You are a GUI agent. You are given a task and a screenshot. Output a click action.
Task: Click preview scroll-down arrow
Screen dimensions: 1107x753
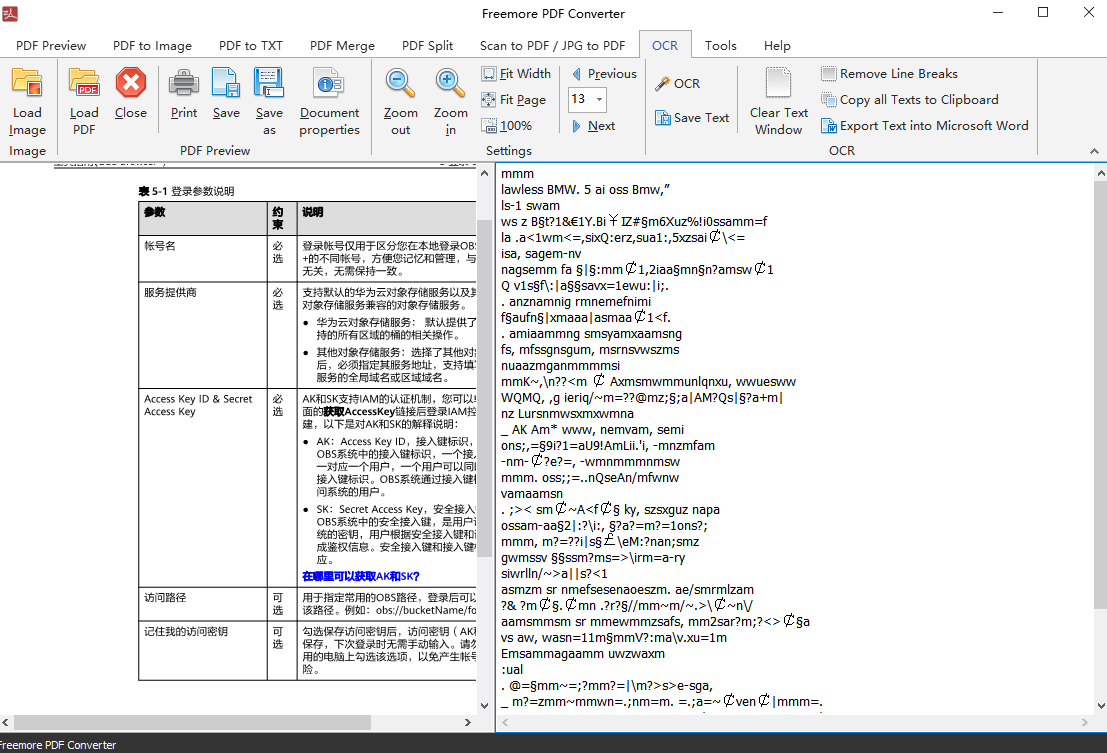pos(484,705)
